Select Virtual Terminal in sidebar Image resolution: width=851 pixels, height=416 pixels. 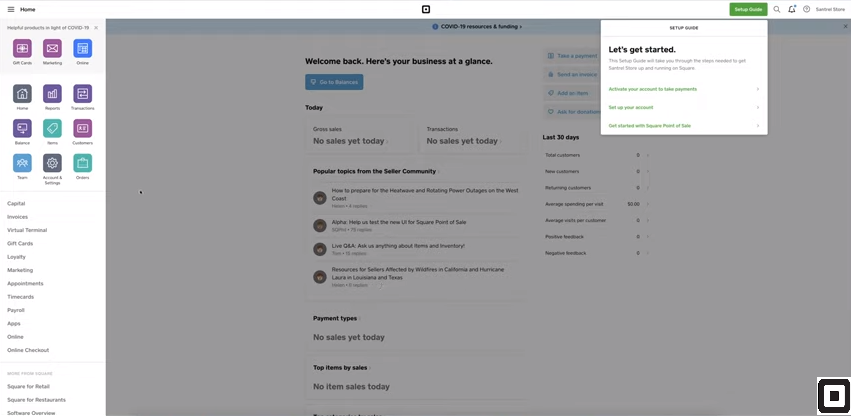(x=28, y=230)
